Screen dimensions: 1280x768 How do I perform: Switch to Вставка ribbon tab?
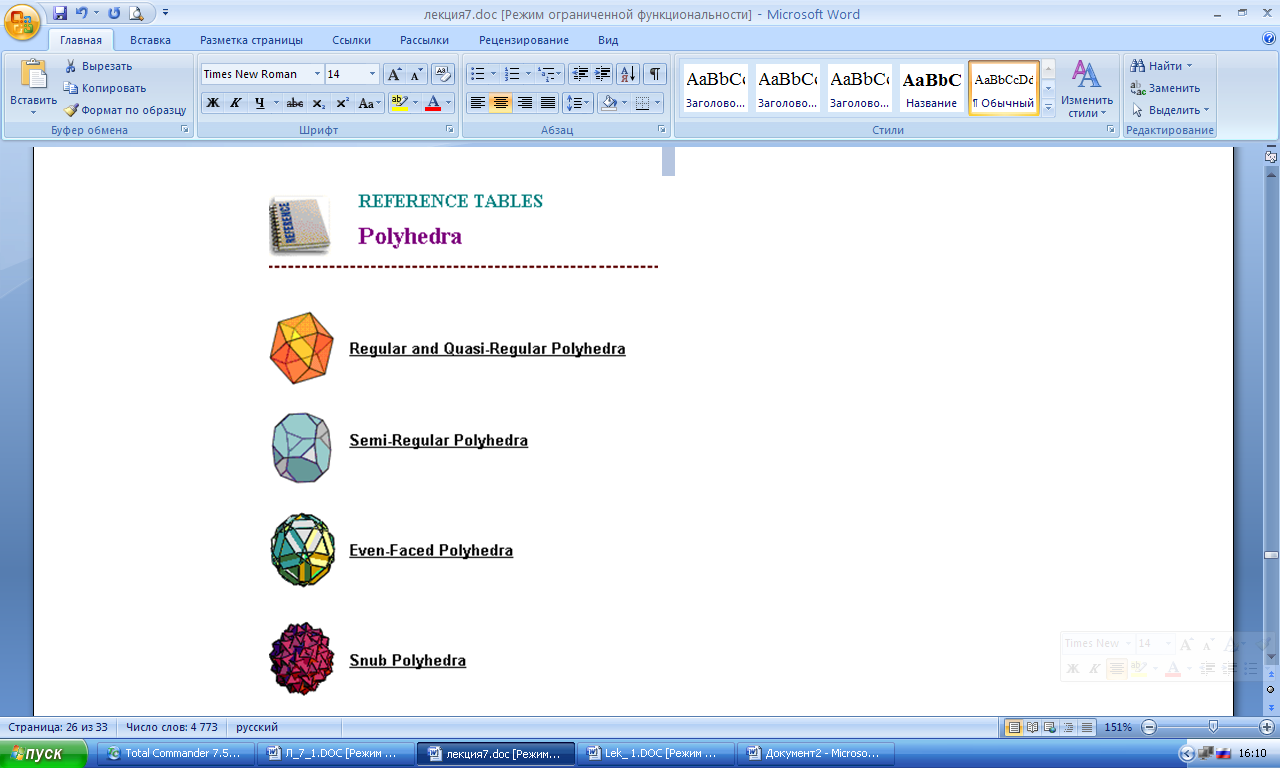click(150, 40)
